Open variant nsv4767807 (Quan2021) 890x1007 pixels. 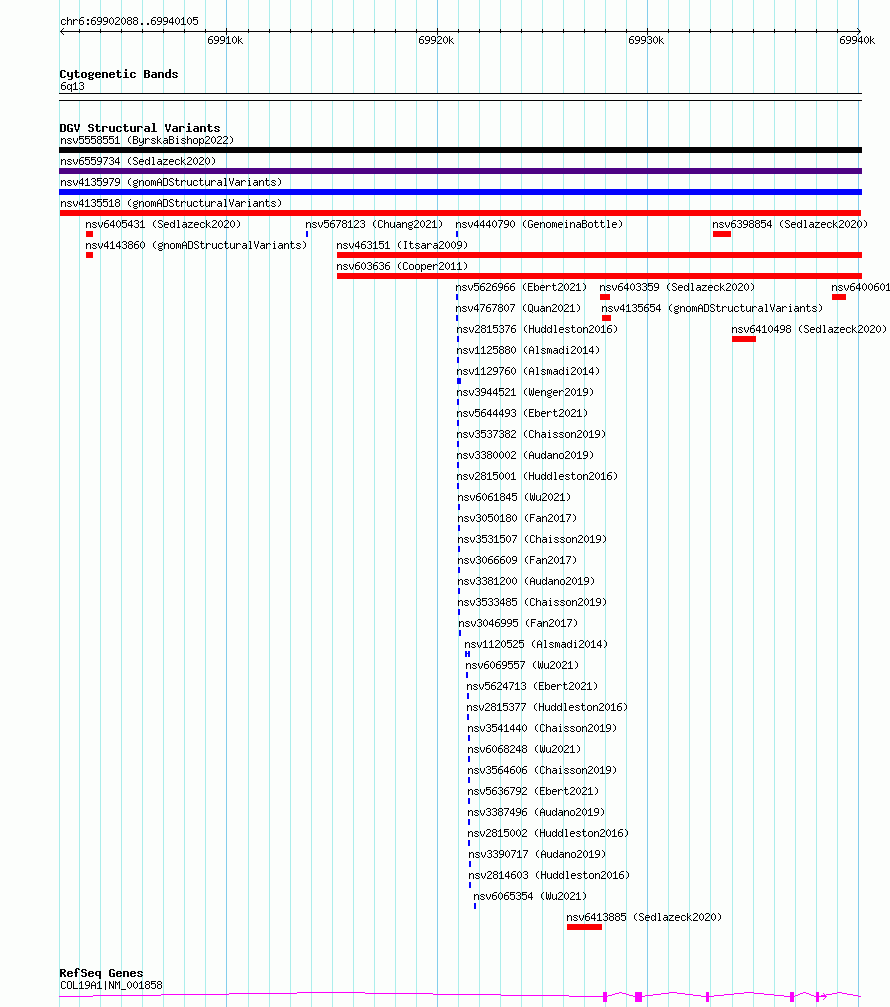518,308
